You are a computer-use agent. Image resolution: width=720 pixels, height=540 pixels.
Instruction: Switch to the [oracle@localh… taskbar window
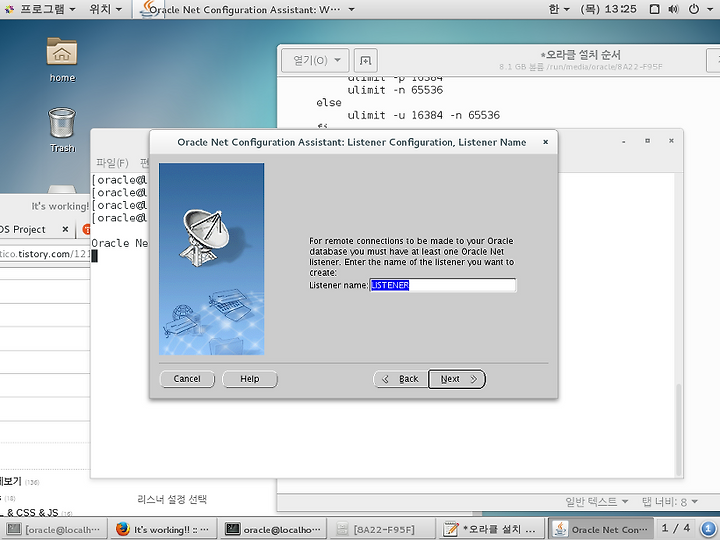pos(54,529)
